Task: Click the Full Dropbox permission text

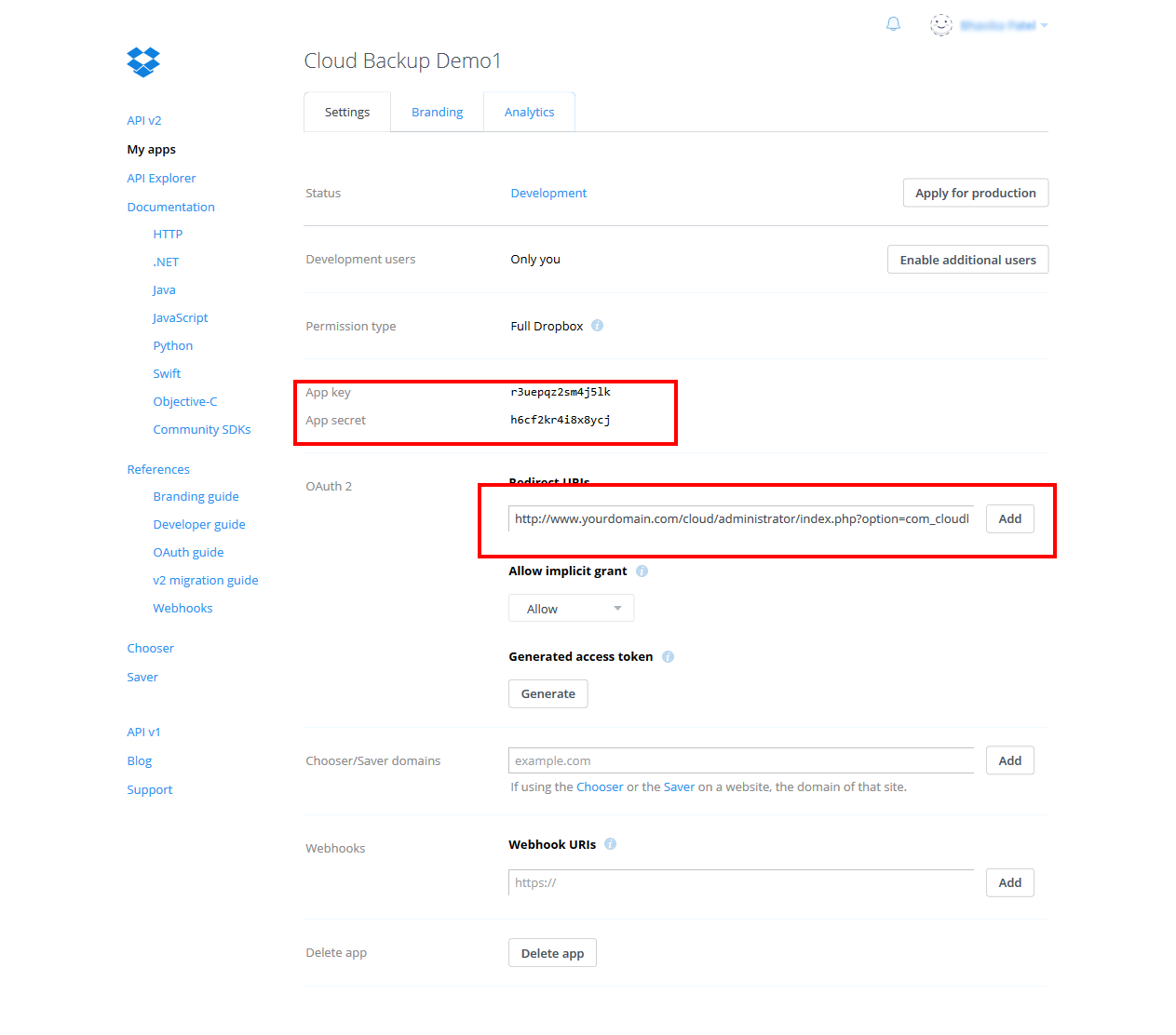Action: pyautogui.click(x=547, y=327)
